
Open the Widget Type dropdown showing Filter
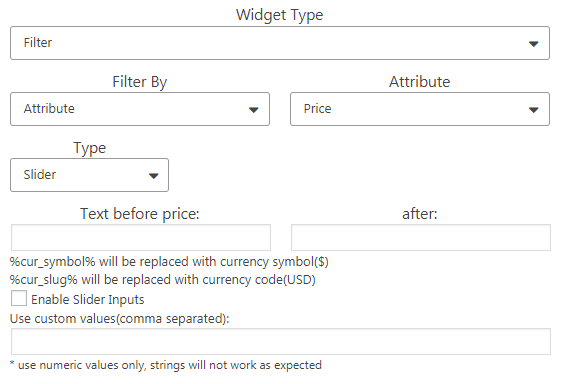pos(280,43)
